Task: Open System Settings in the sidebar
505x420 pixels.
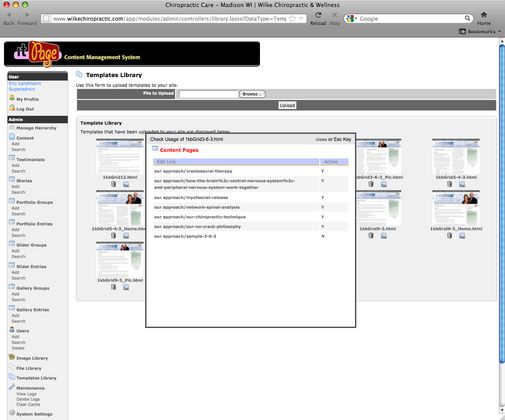Action: (34, 414)
